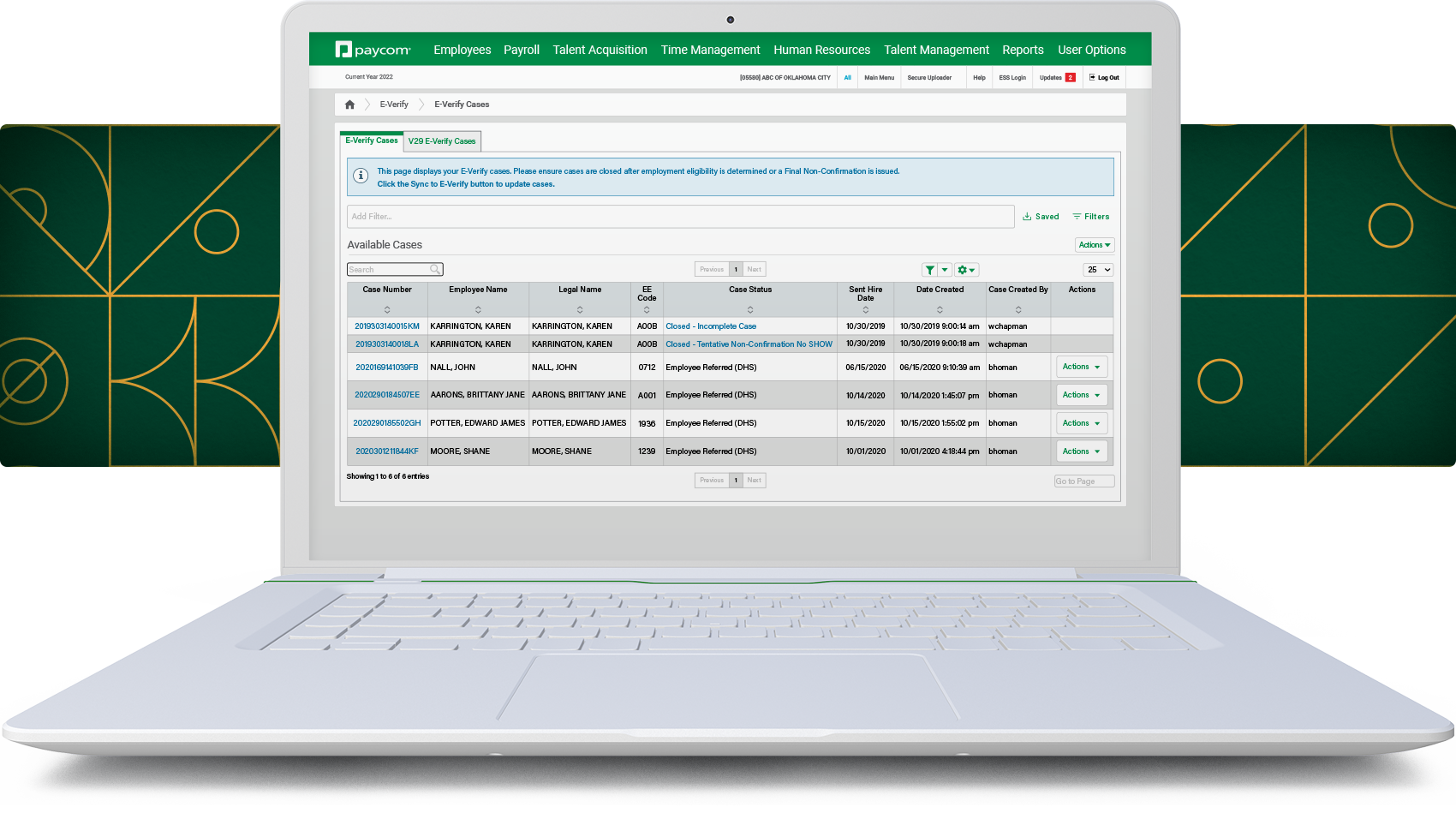Open Saved filters with download icon
The image size is (1456, 819).
[x=1041, y=217]
